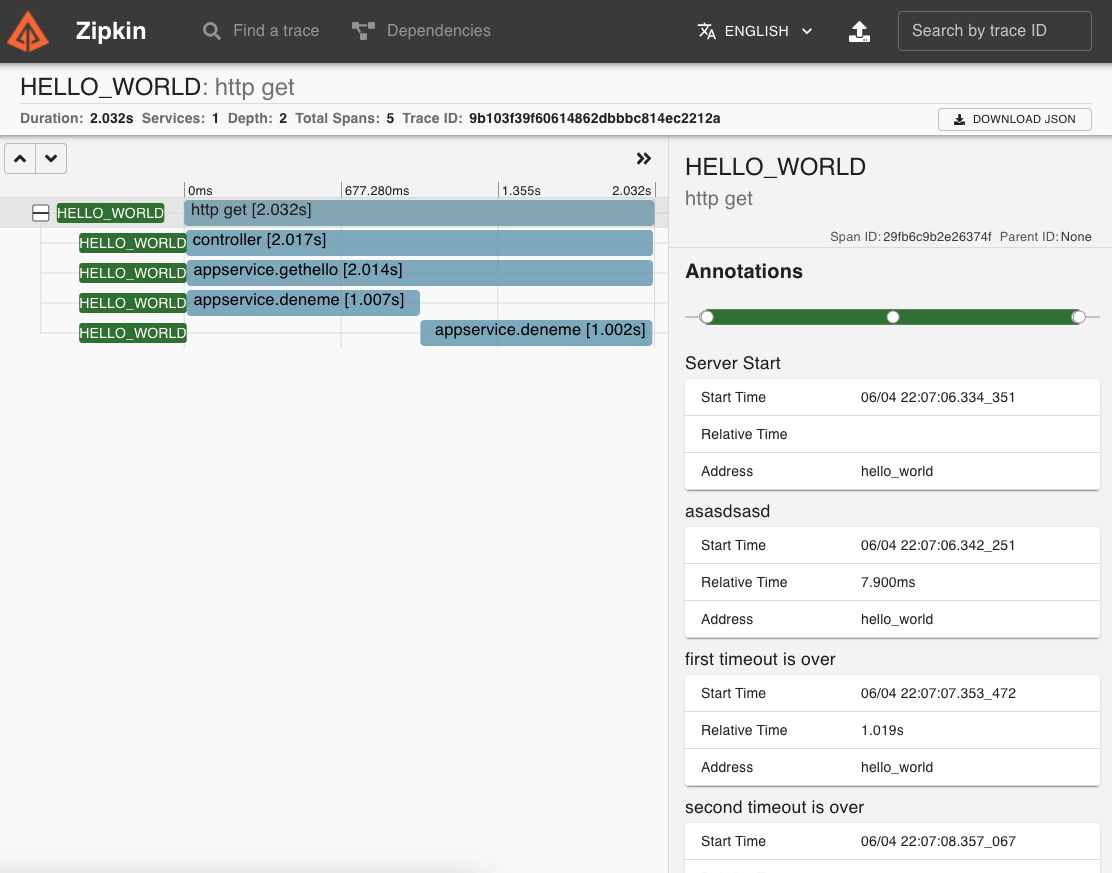
Task: Open the ENGLISH language dropdown
Action: (x=755, y=31)
